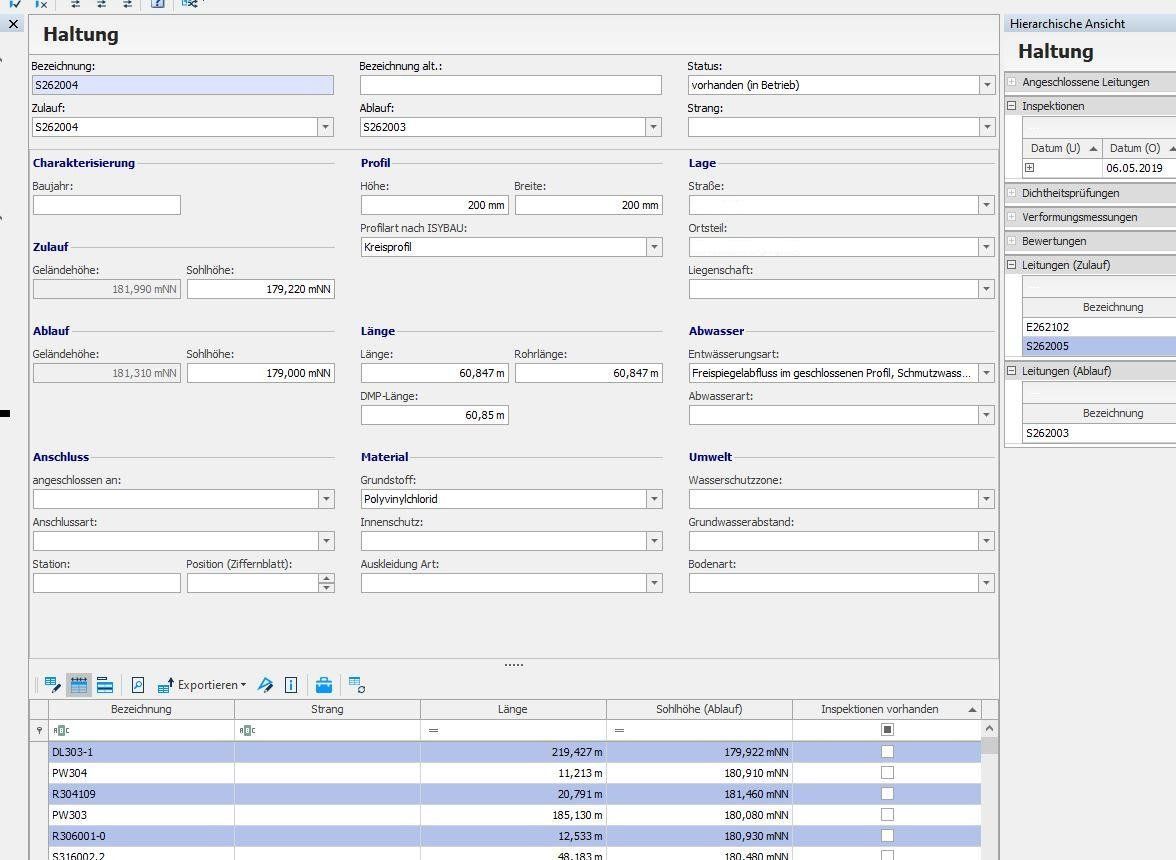The width and height of the screenshot is (1176, 860).
Task: Click the eraser clear filter icon
Action: (265, 685)
